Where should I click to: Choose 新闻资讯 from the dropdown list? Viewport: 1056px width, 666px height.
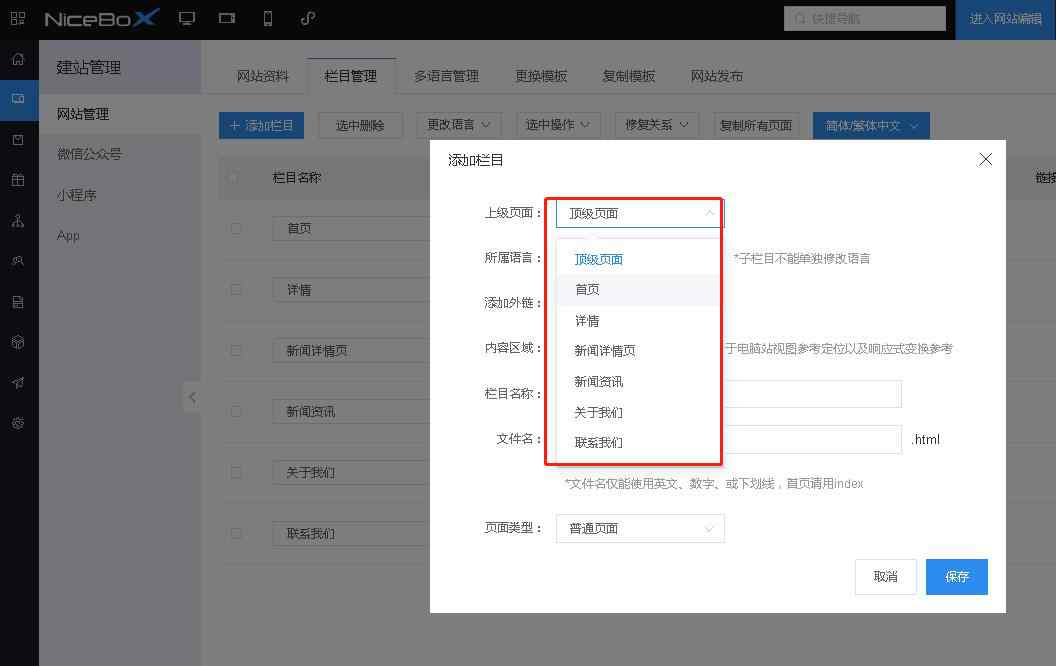pyautogui.click(x=598, y=381)
